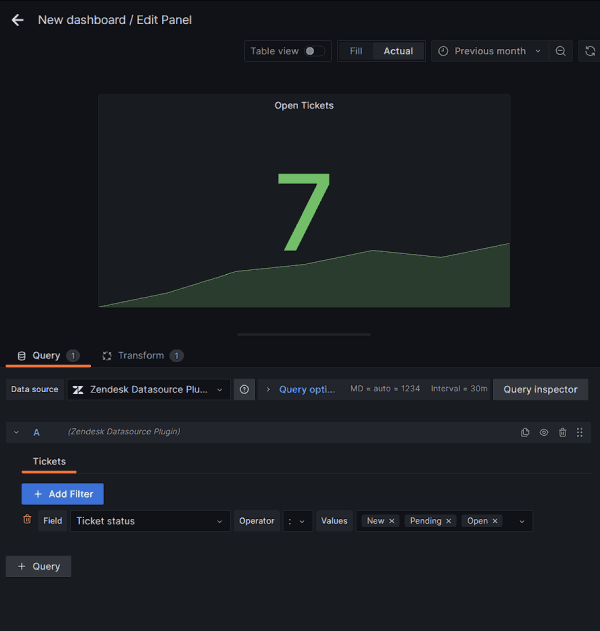Delete query A using trash icon
This screenshot has height=631, width=600.
(x=562, y=432)
